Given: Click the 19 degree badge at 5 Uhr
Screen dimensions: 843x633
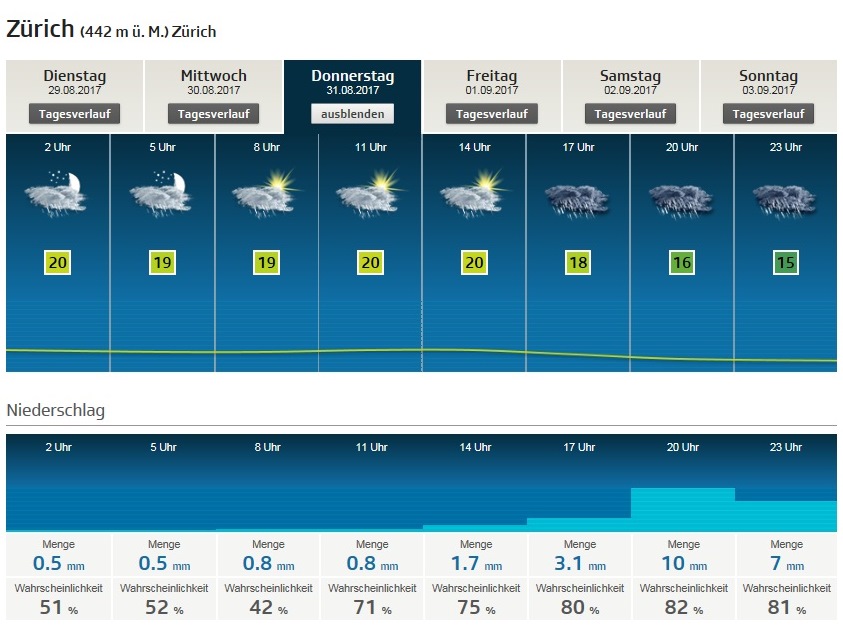Looking at the screenshot, I should click(162, 262).
